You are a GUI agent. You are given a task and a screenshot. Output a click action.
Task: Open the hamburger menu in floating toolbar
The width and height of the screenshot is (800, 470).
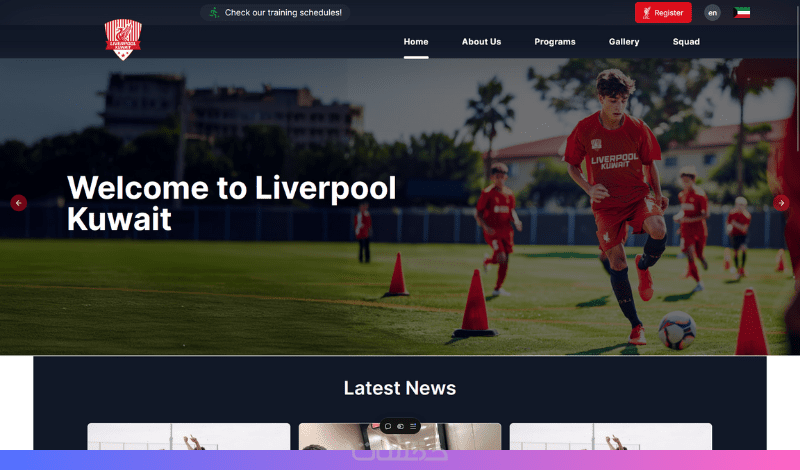point(413,426)
